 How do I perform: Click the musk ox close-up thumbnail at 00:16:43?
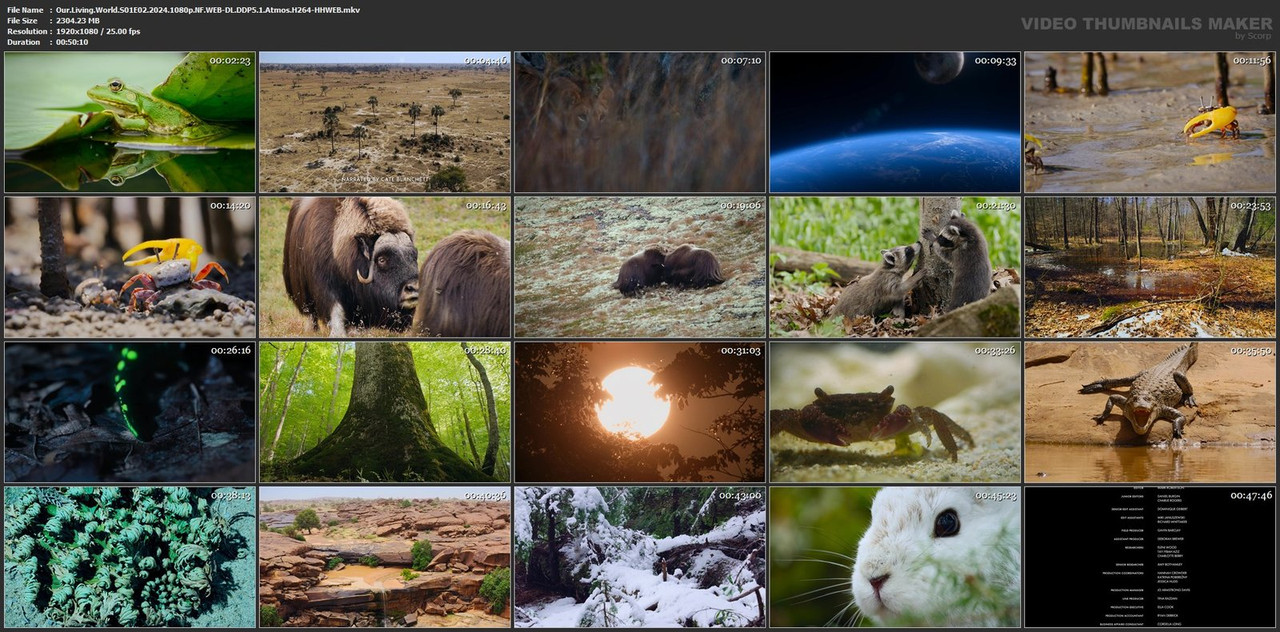tap(385, 267)
